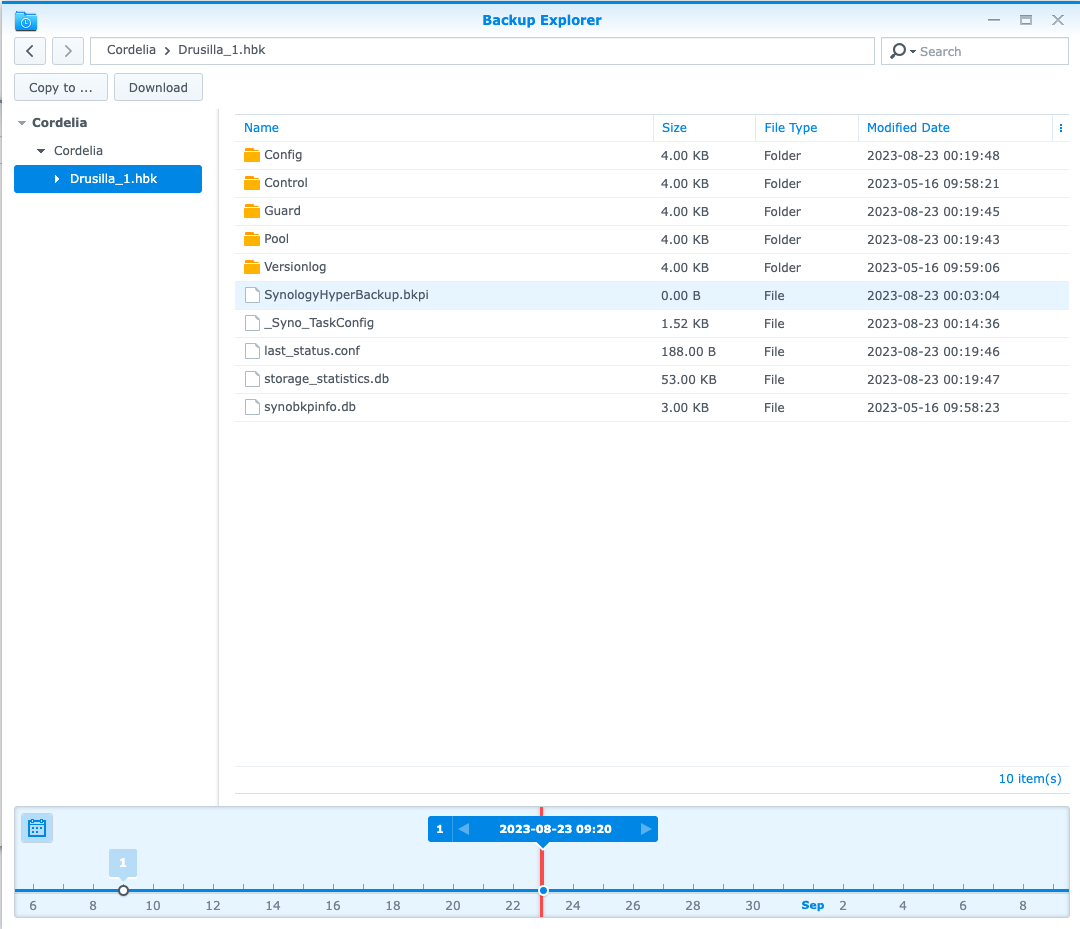Click the folder icon beside Config
This screenshot has width=1080, height=929.
[x=251, y=155]
